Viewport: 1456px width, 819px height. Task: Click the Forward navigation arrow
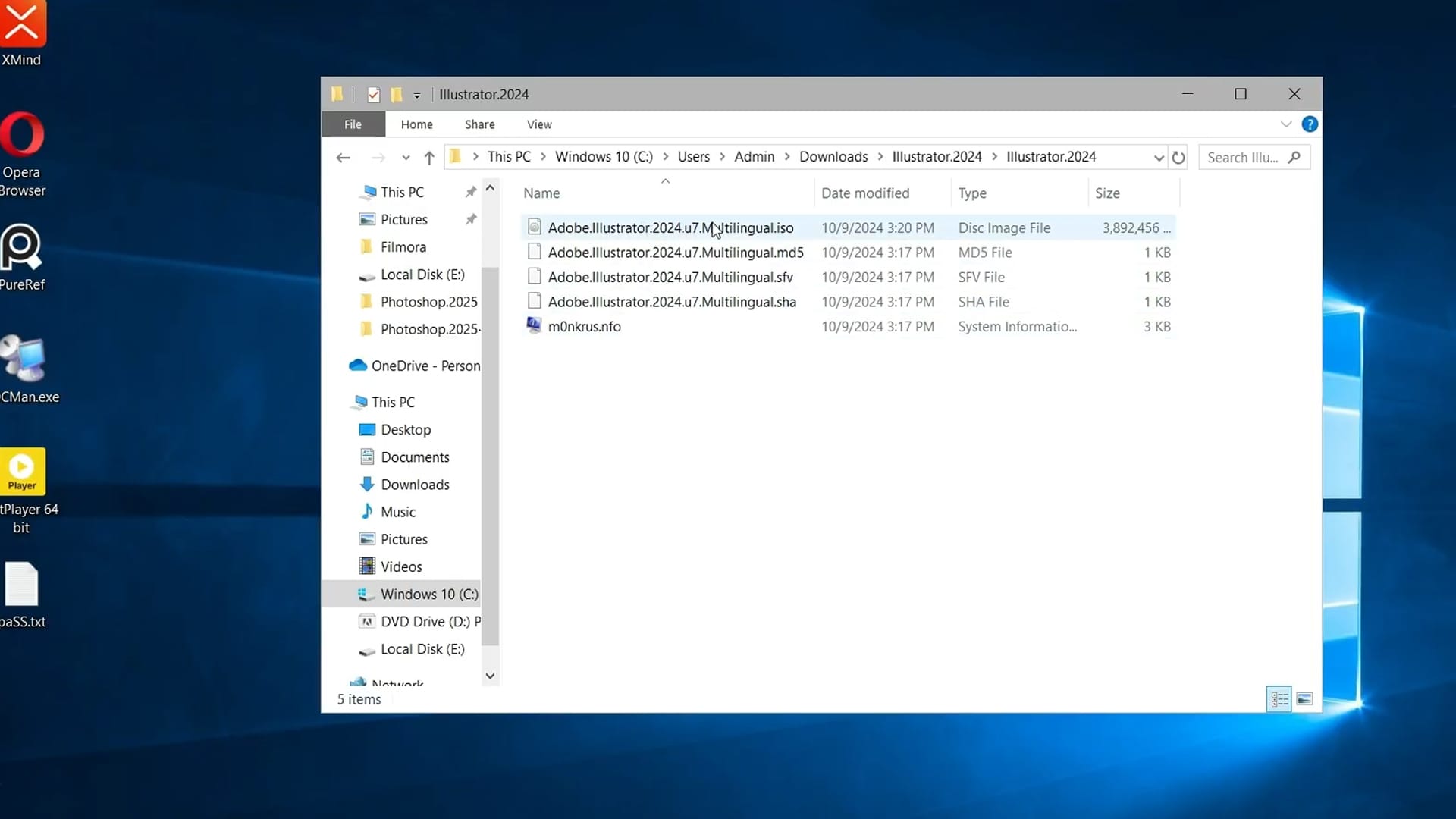378,158
